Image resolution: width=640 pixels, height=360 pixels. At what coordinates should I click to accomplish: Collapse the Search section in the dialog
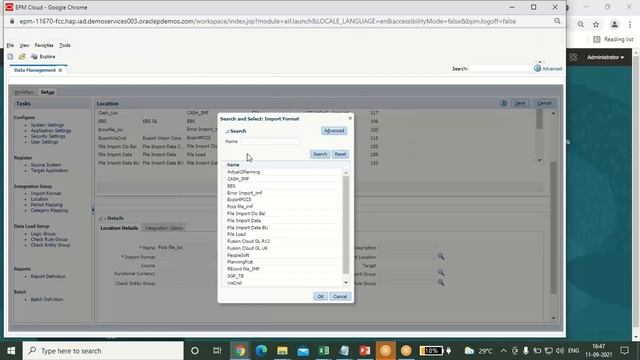(x=227, y=131)
